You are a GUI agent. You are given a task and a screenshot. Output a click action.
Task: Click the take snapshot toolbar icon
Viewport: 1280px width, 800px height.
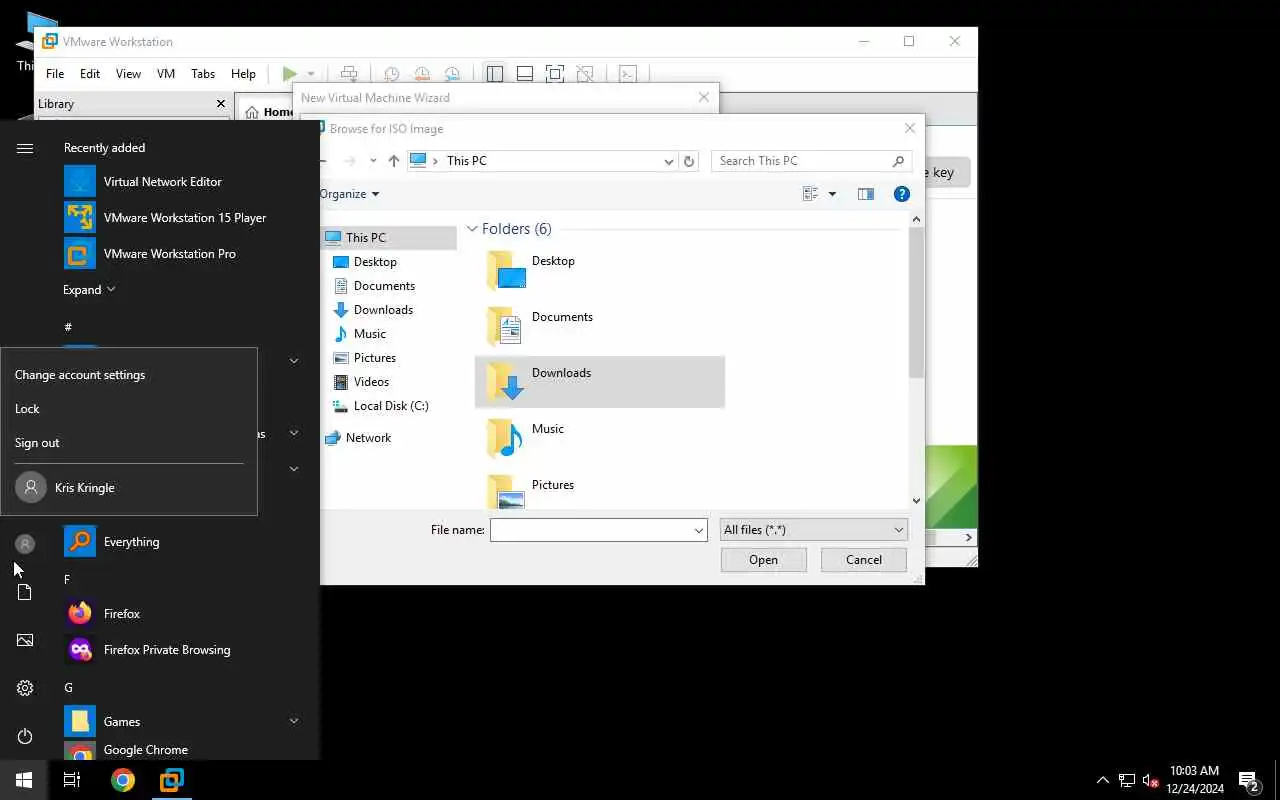(x=391, y=74)
